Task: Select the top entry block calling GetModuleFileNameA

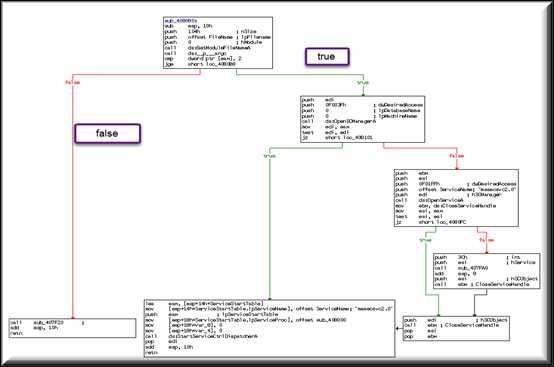Action: (218, 42)
